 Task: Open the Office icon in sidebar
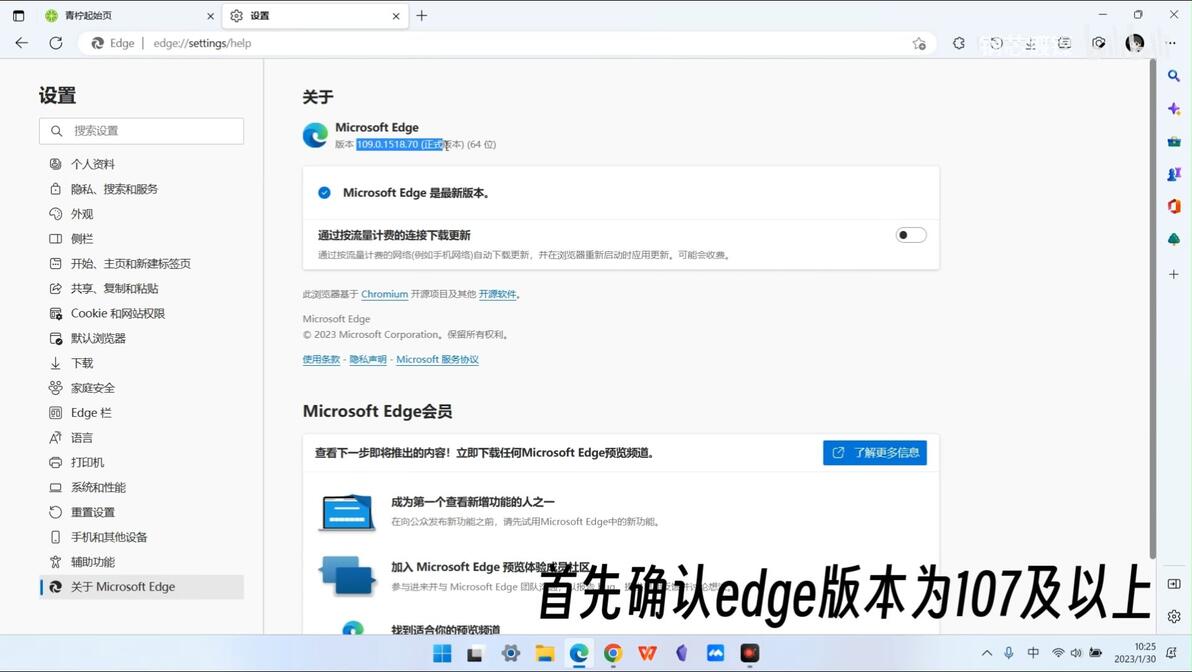point(1174,206)
